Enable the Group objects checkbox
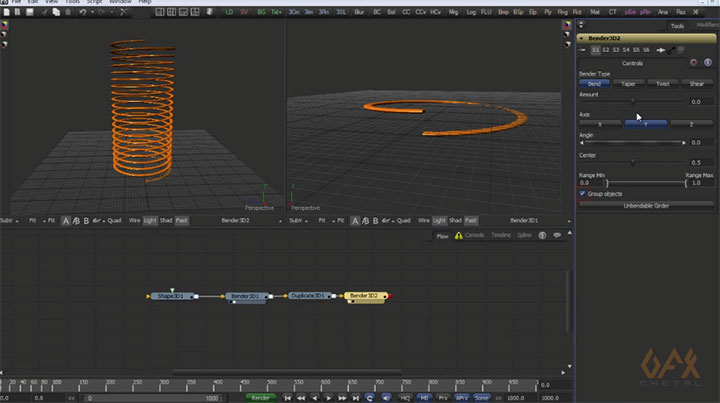Image resolution: width=720 pixels, height=403 pixels. [582, 194]
